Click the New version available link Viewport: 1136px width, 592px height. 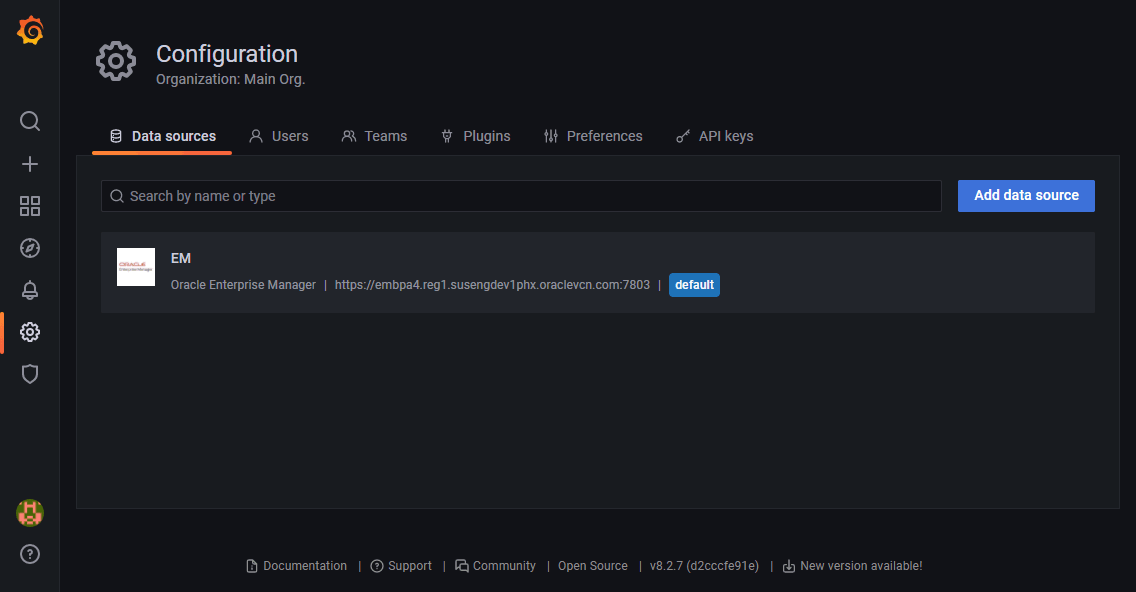862,565
